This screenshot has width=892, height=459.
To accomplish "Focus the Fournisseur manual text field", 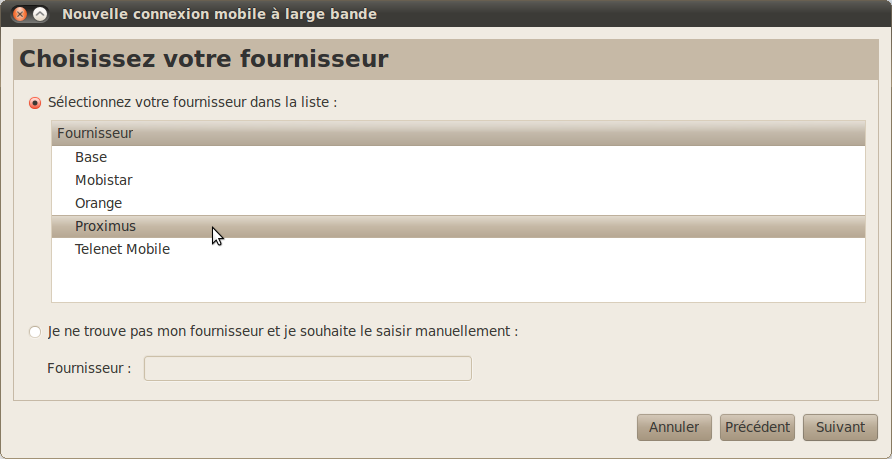I will (308, 369).
